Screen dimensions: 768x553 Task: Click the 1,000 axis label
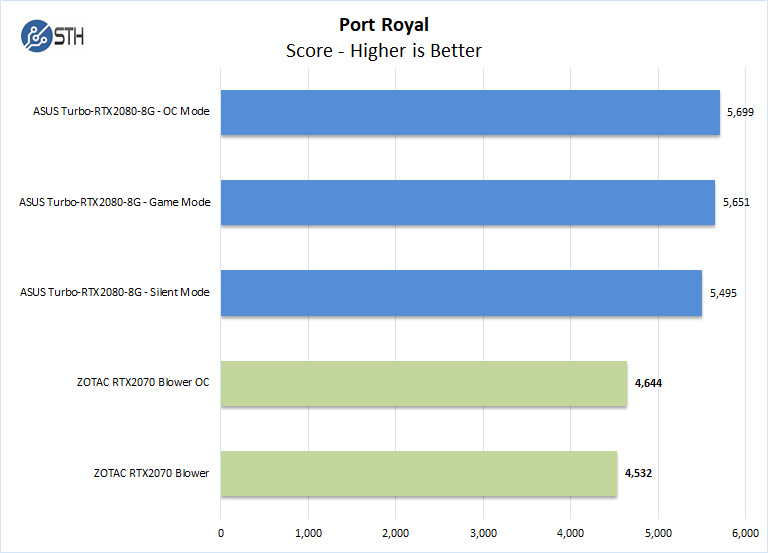[309, 533]
